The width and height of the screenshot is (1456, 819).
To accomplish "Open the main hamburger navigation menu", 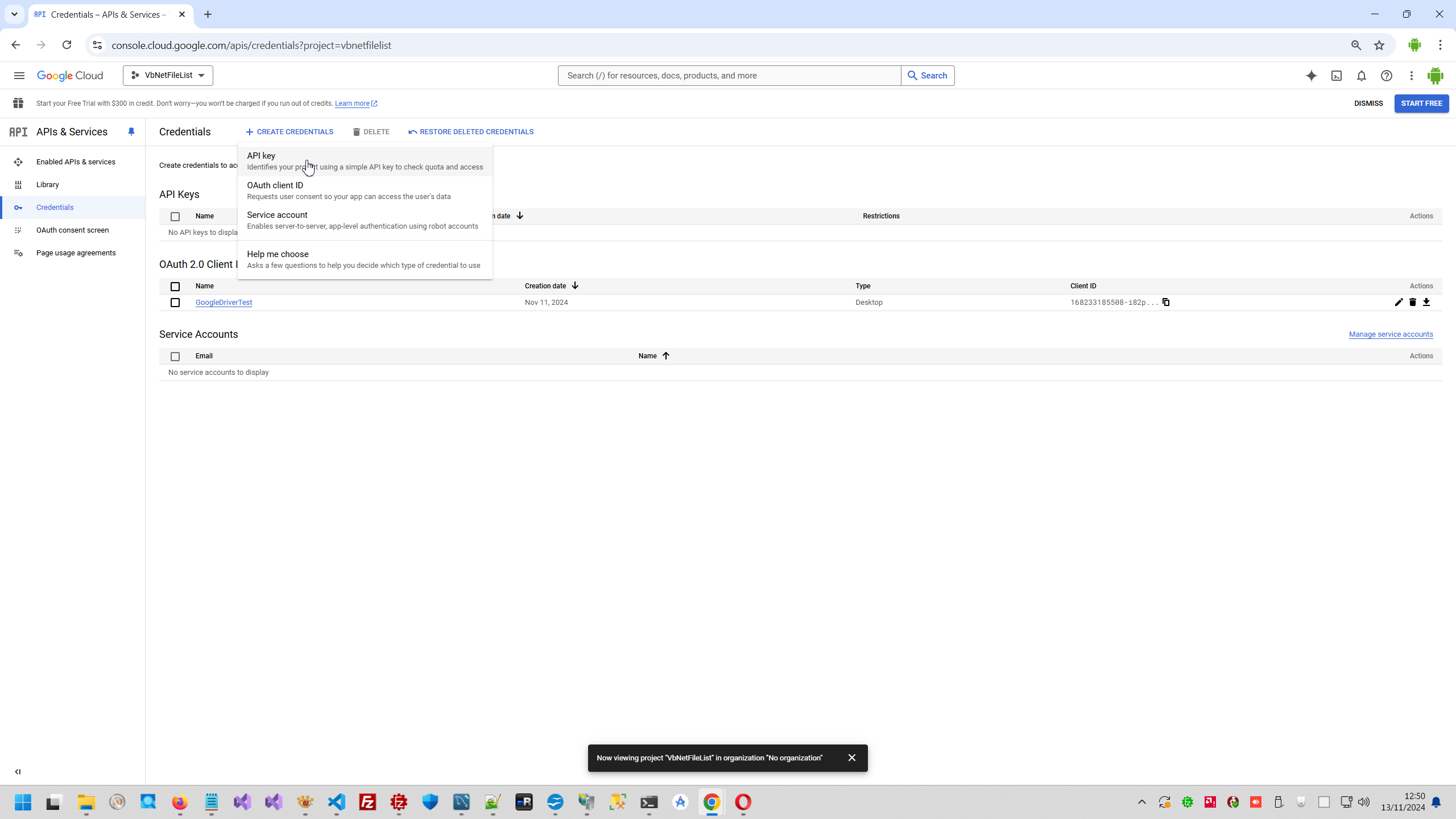I will coord(19,76).
